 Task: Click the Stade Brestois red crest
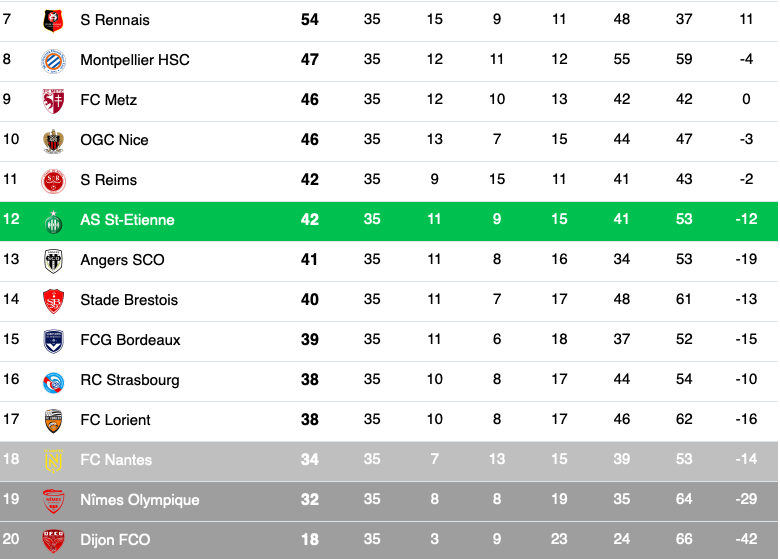click(53, 301)
